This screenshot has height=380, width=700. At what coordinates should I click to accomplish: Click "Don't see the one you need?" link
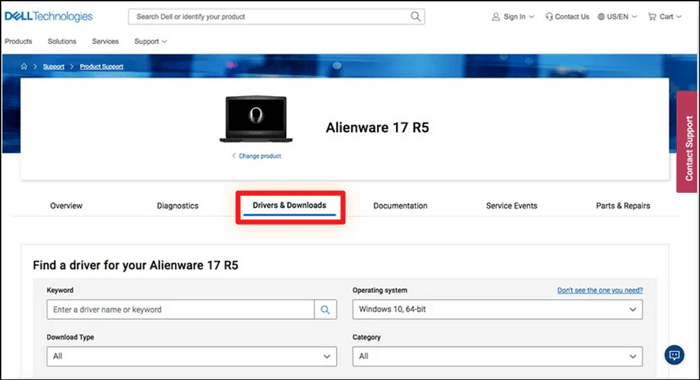(x=600, y=290)
